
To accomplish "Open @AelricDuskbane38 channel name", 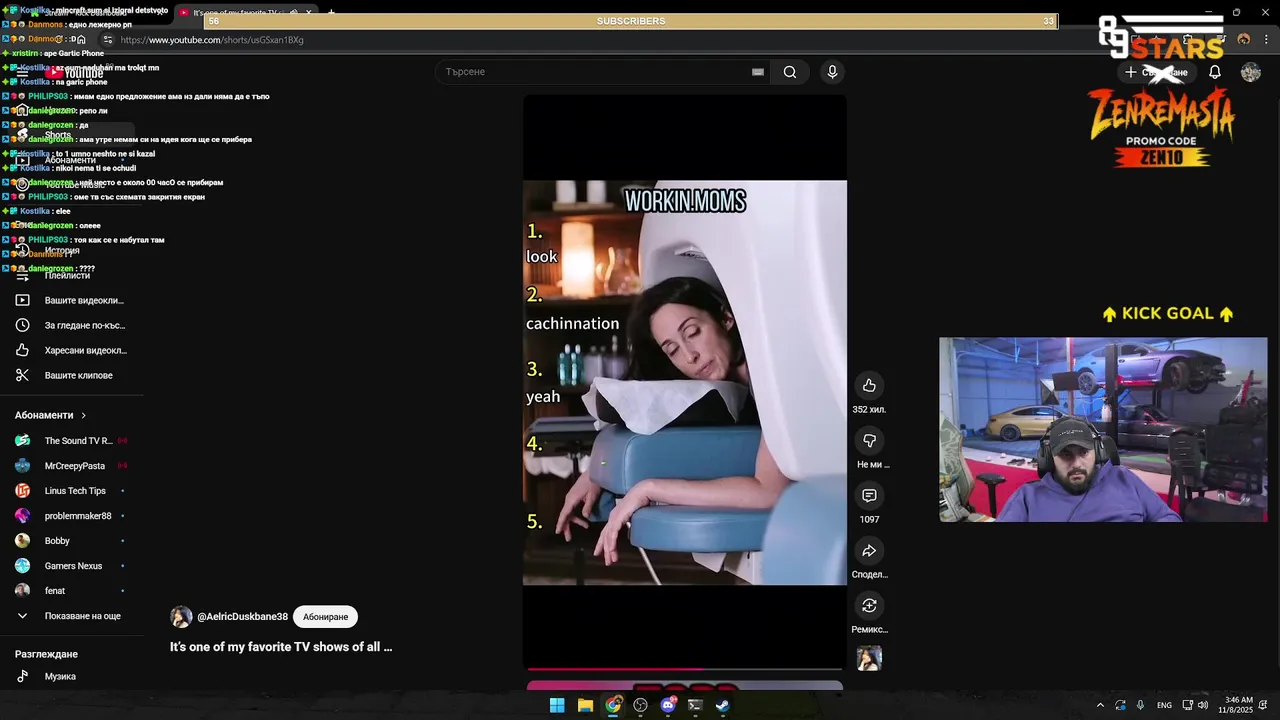I will (243, 617).
